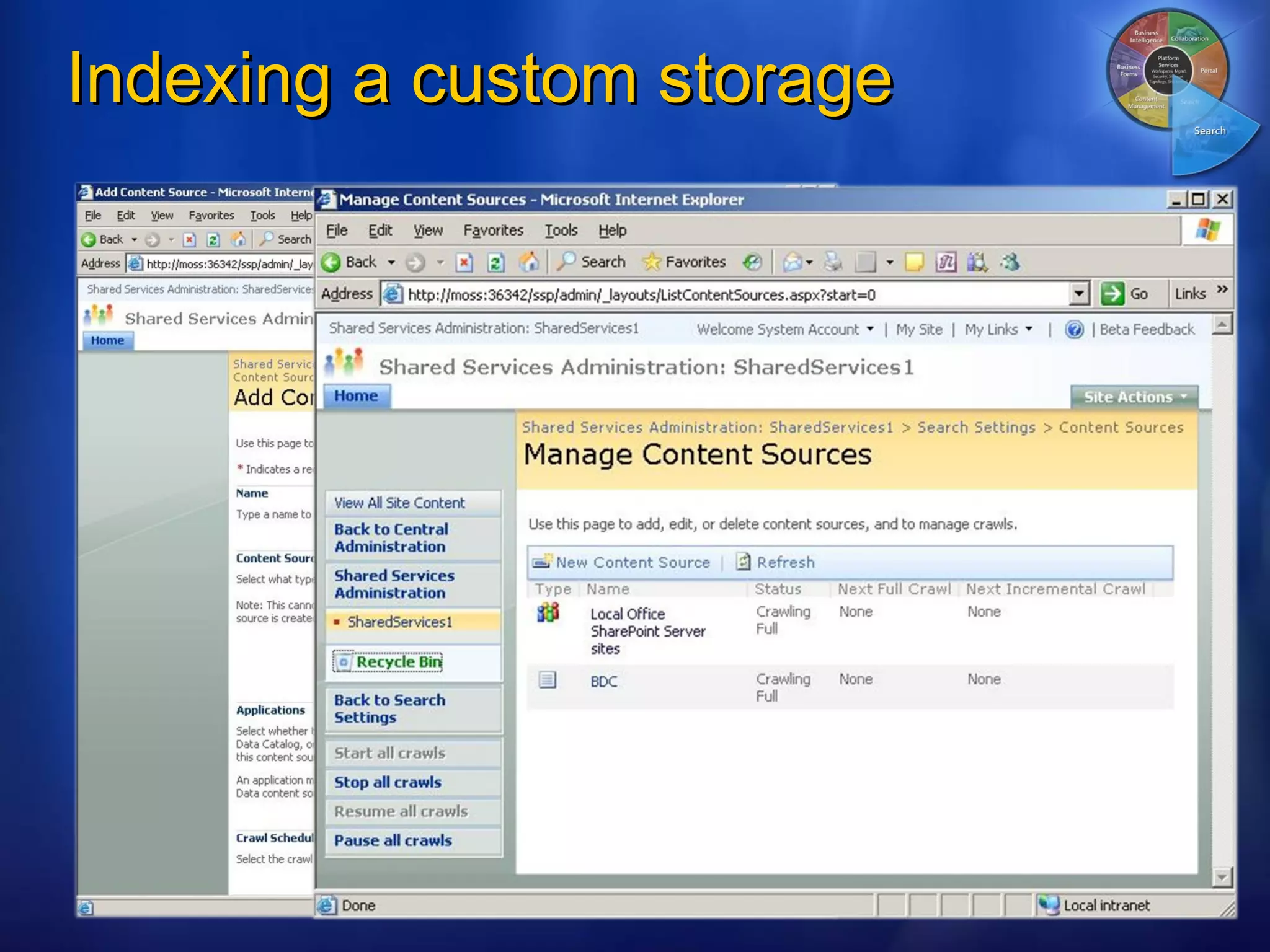The height and width of the screenshot is (952, 1270).
Task: Open the Mail icon dropdown arrow
Action: [809, 263]
